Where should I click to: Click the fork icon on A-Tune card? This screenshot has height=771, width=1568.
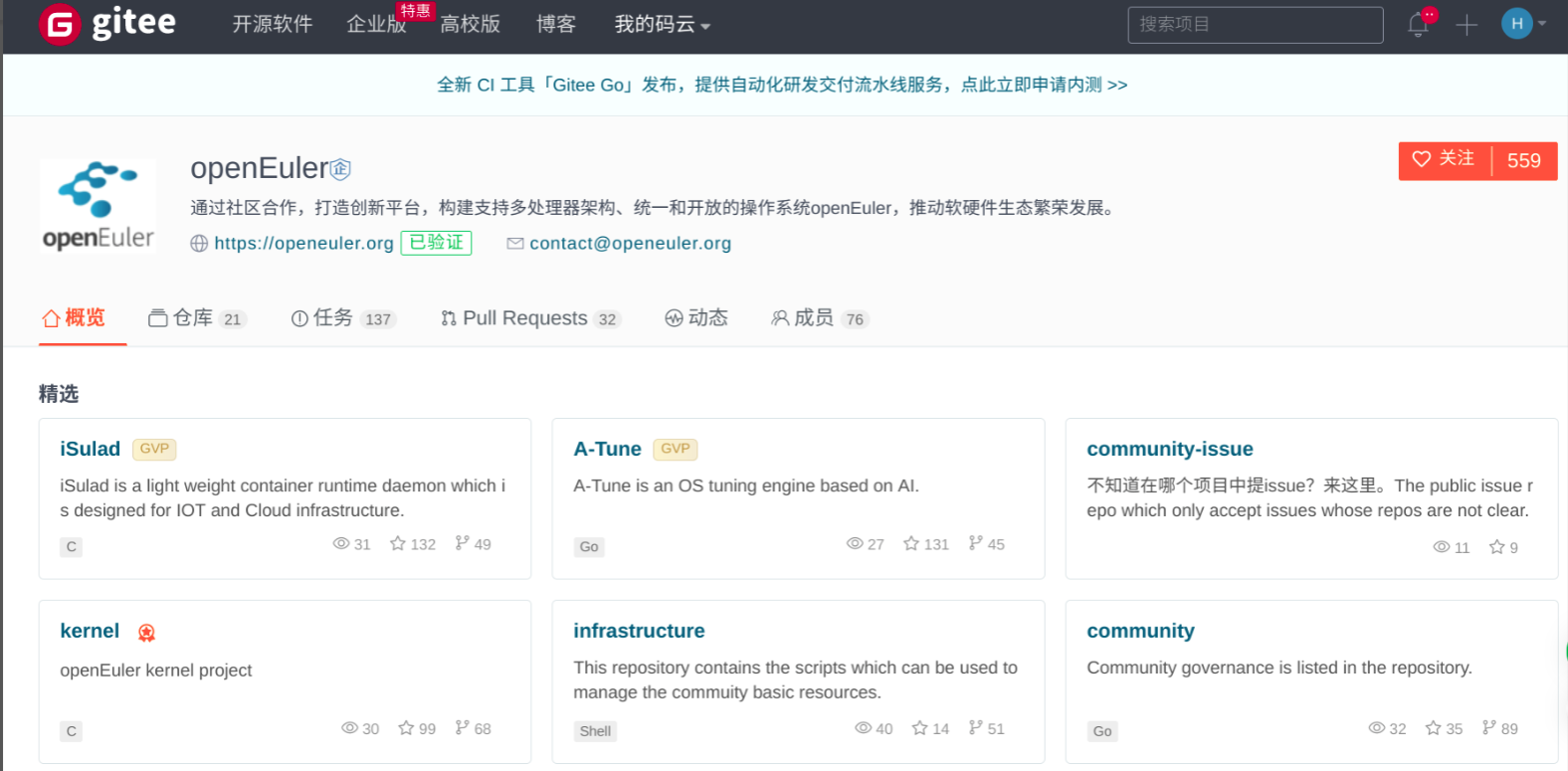click(x=975, y=543)
